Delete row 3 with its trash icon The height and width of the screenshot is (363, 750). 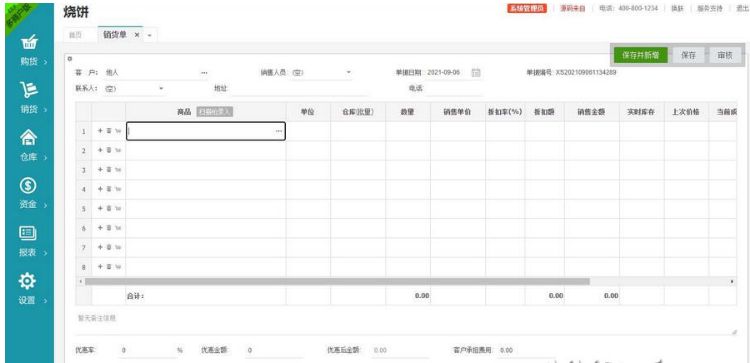coord(109,170)
